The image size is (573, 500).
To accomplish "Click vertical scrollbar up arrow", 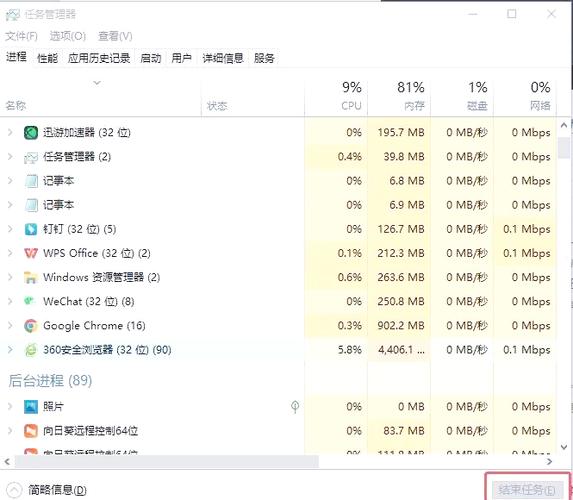I will 564,125.
